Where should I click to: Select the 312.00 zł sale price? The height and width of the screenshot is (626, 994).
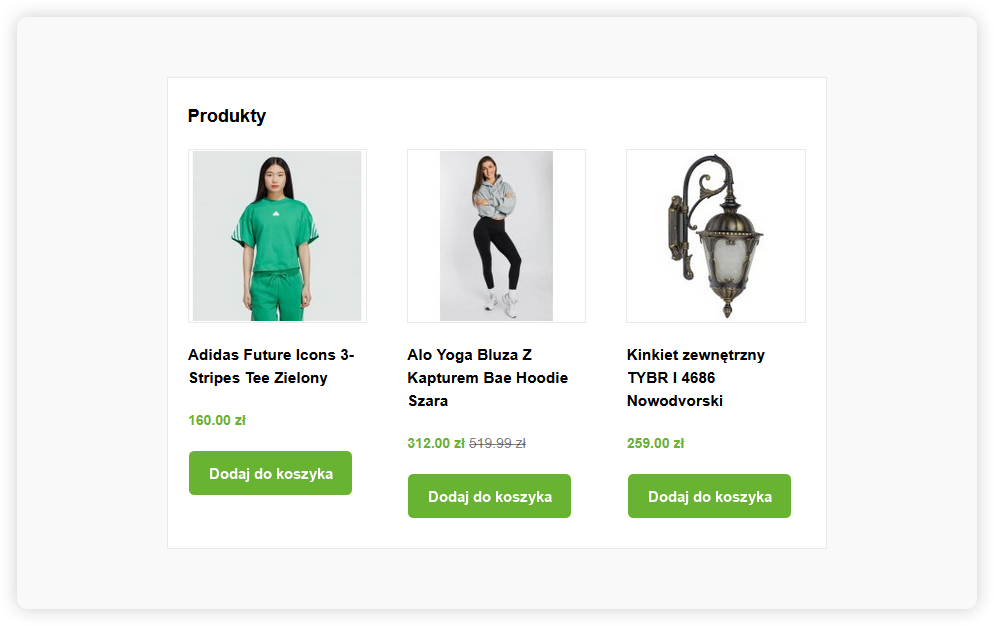[x=436, y=443]
